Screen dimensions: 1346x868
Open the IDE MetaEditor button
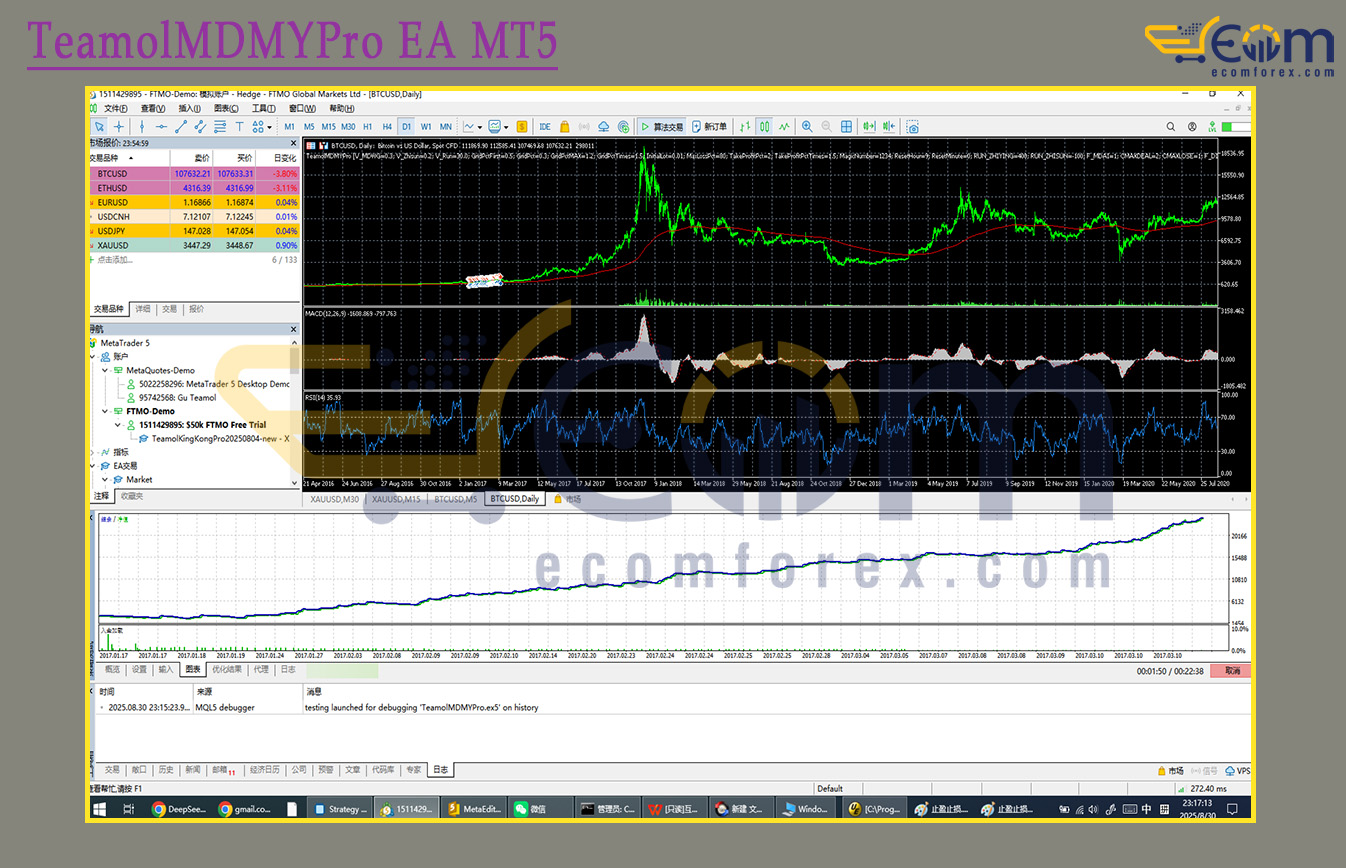[x=545, y=127]
